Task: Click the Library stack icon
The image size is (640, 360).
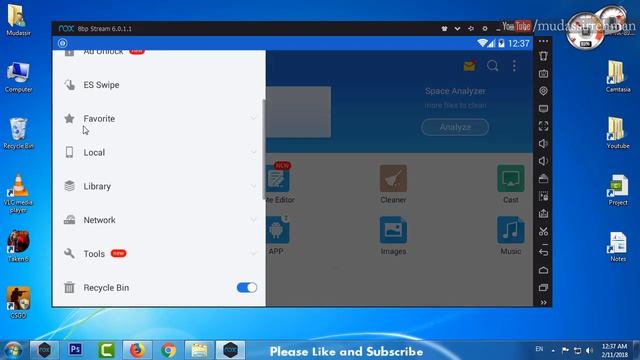Action: [x=69, y=186]
